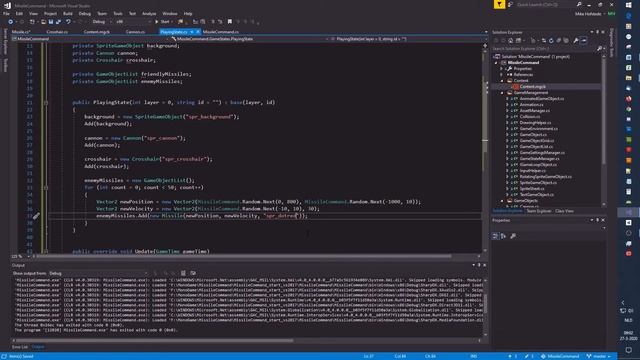The height and width of the screenshot is (360, 640).
Task: Click the yellow feedback filter icon
Action: (x=499, y=4)
